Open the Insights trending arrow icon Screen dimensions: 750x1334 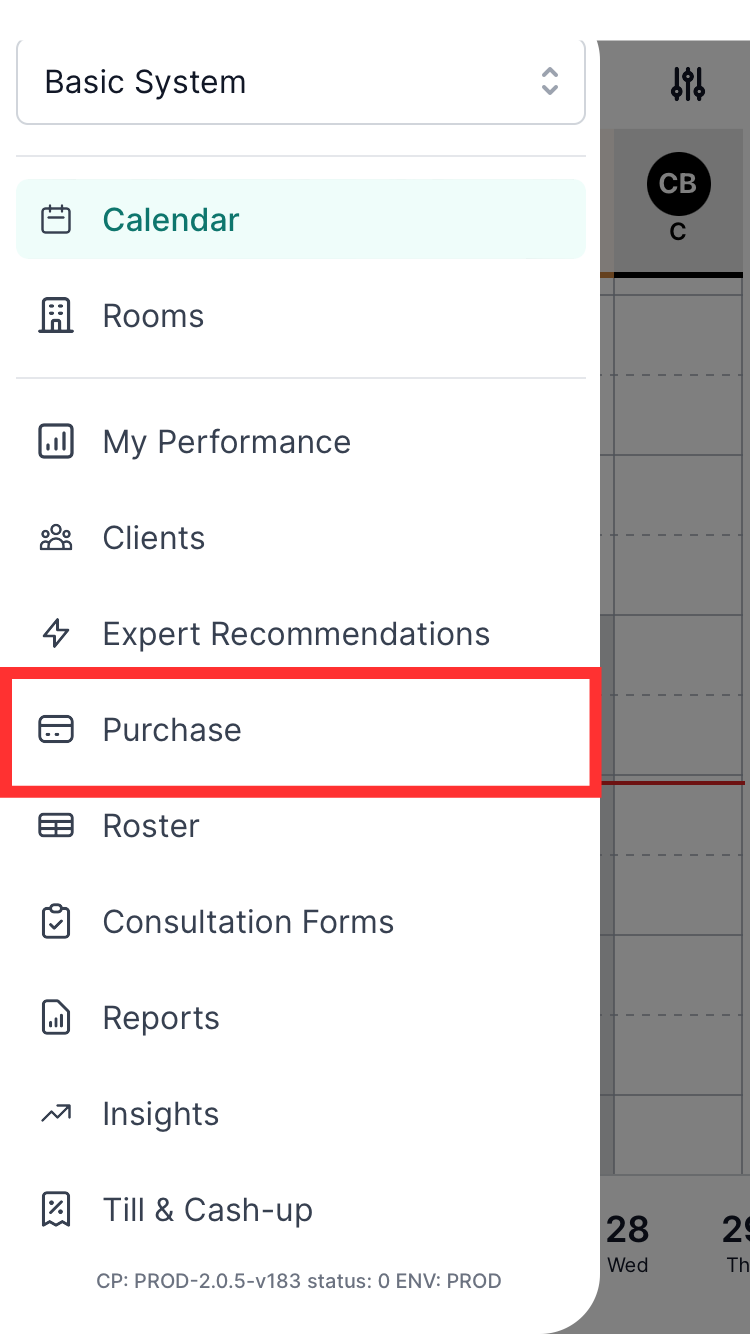pos(56,1114)
